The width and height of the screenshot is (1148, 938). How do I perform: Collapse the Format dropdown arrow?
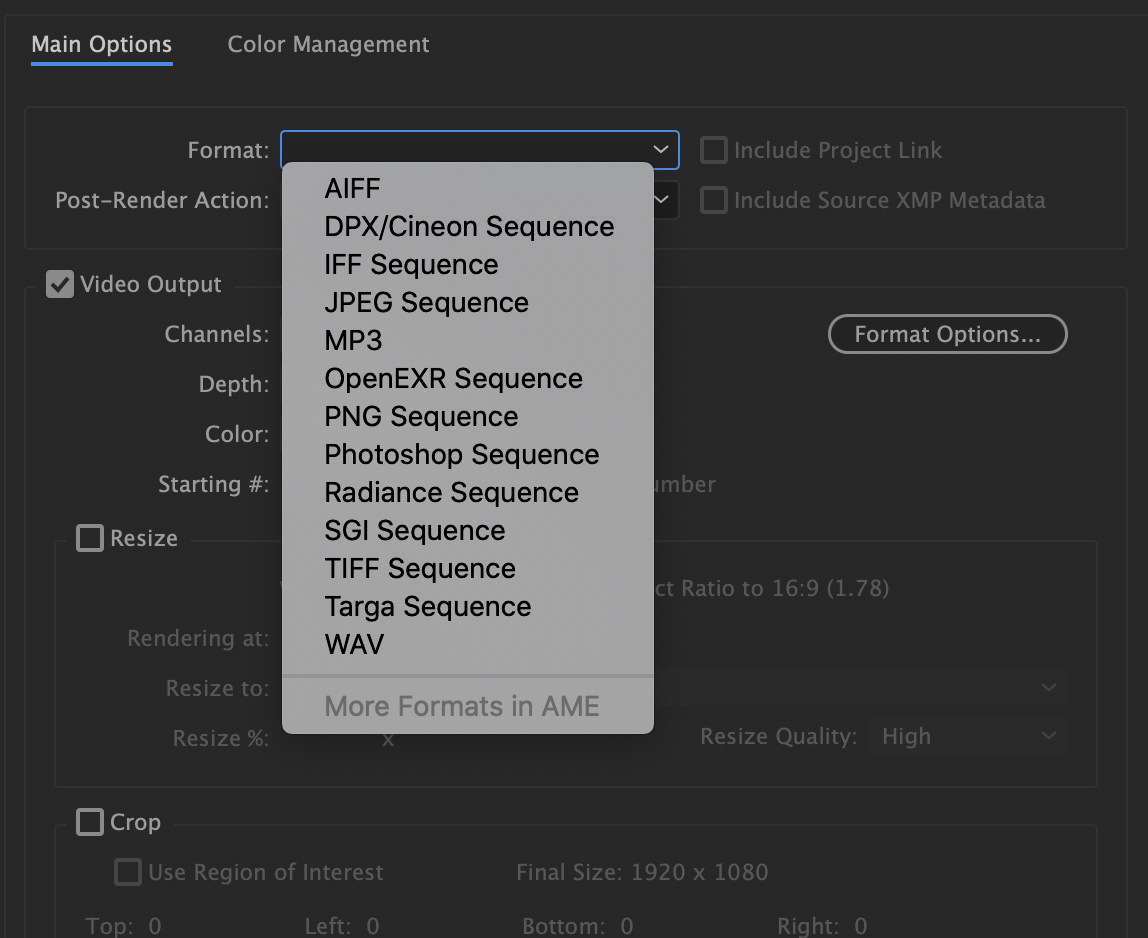[660, 150]
